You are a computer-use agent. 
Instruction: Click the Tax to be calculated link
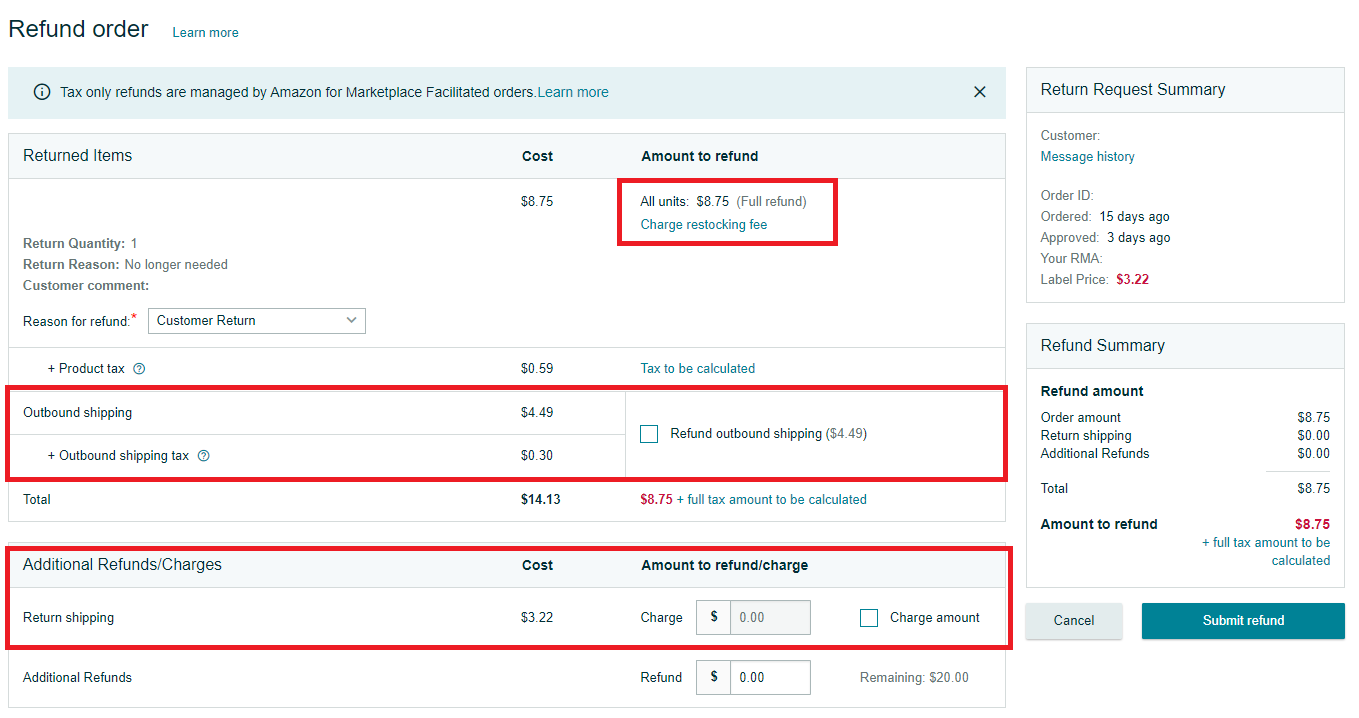[x=697, y=369]
